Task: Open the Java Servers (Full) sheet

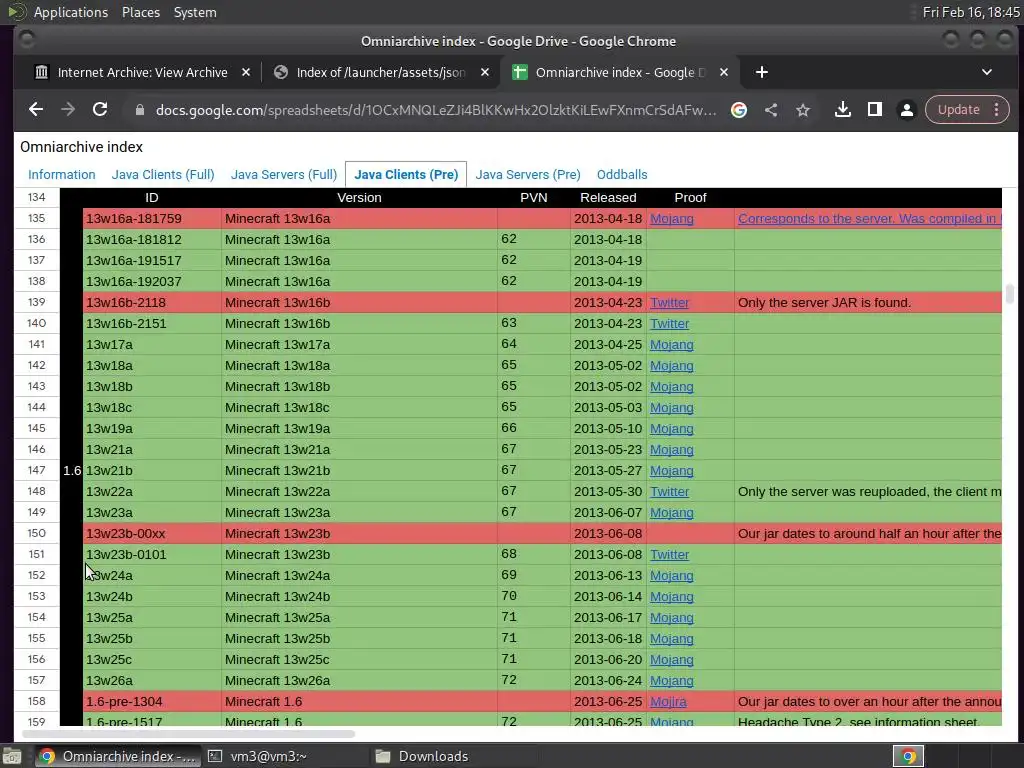Action: coord(283,174)
